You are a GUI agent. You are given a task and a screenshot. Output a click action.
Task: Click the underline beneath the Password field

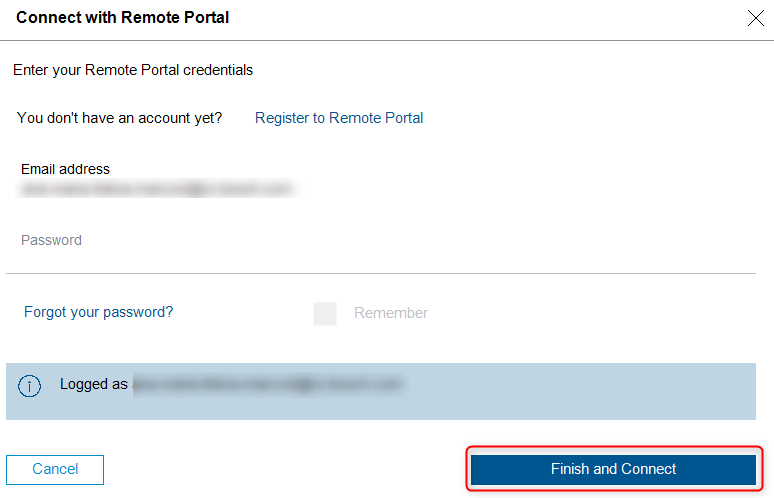[380, 273]
